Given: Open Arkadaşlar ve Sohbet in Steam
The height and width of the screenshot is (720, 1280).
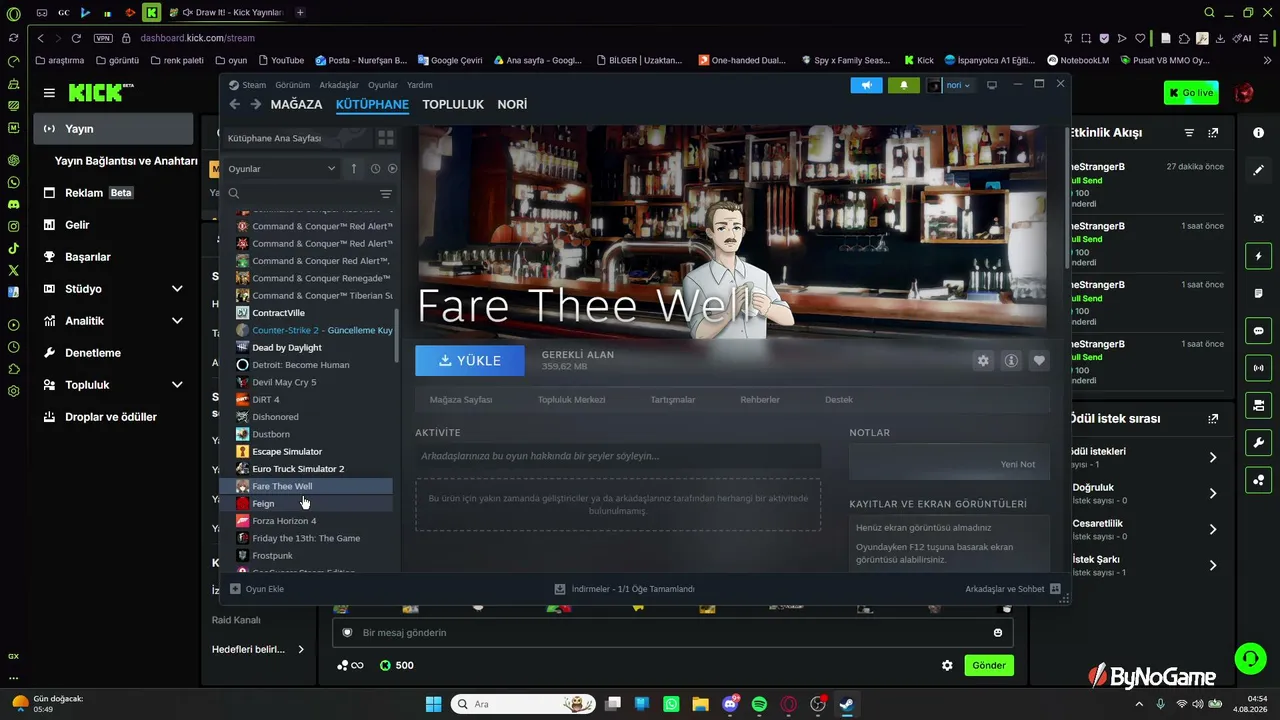Looking at the screenshot, I should [1013, 589].
